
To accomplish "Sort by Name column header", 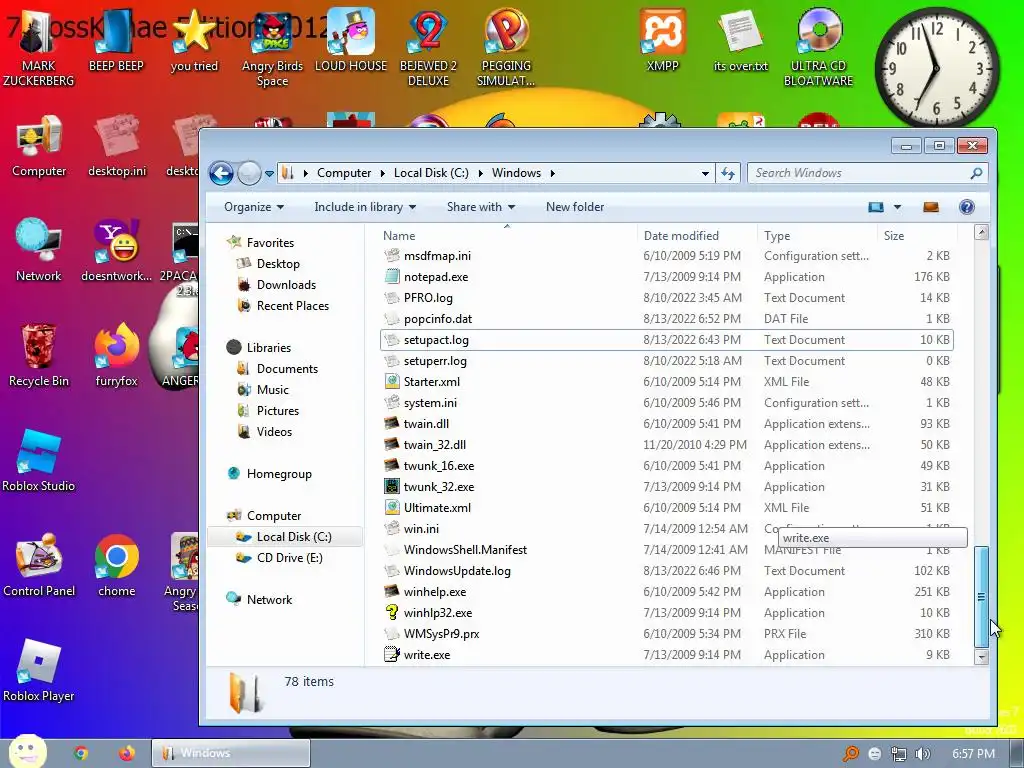I will pyautogui.click(x=507, y=236).
